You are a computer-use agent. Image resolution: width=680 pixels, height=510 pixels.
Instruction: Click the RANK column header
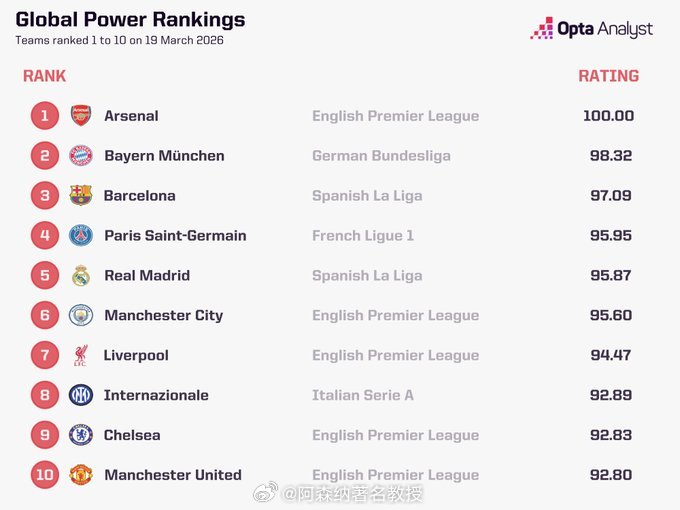coord(44,76)
